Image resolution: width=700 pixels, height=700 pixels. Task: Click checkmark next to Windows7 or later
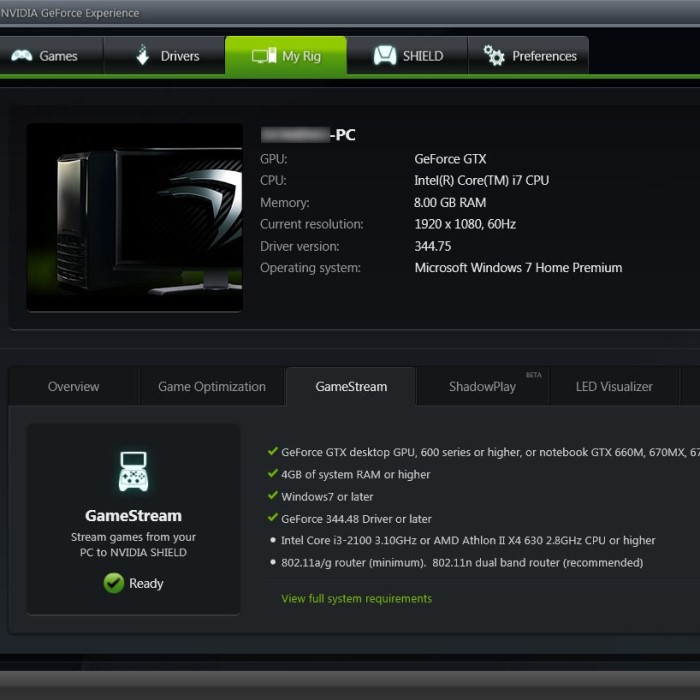click(272, 496)
